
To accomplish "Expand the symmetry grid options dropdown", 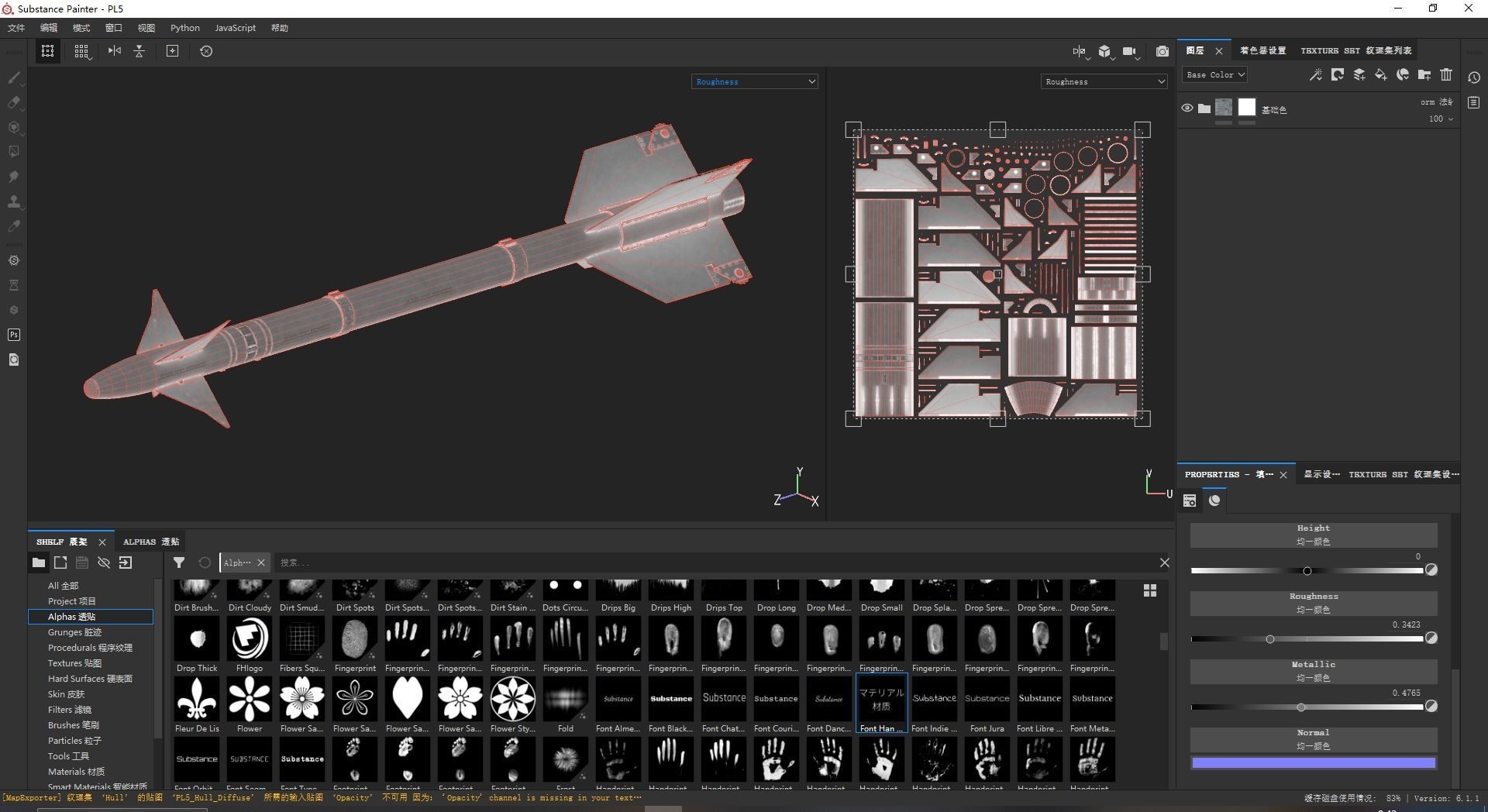I will [x=81, y=51].
